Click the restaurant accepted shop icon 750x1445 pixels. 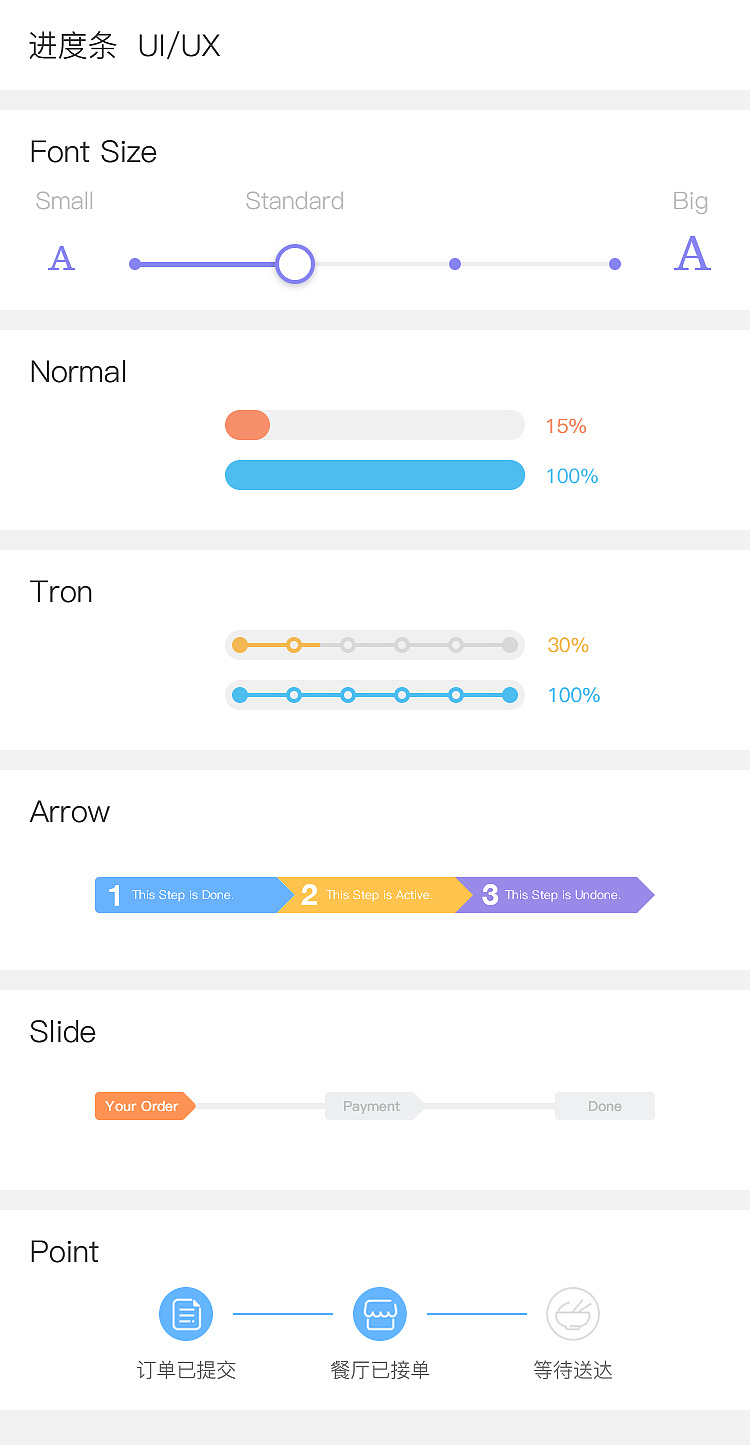coord(380,1314)
